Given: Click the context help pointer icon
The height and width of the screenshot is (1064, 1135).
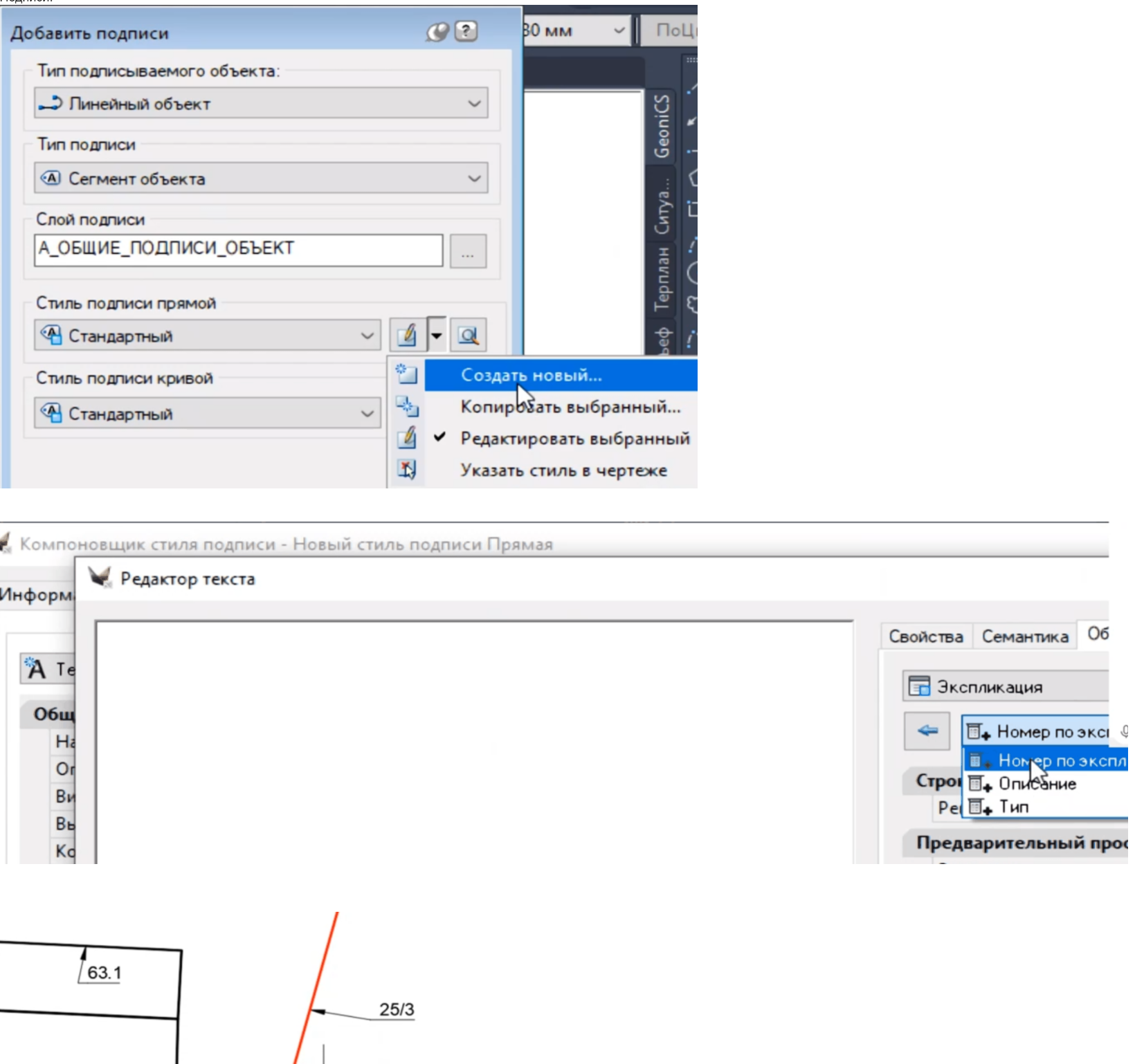Looking at the screenshot, I should coord(437,31).
